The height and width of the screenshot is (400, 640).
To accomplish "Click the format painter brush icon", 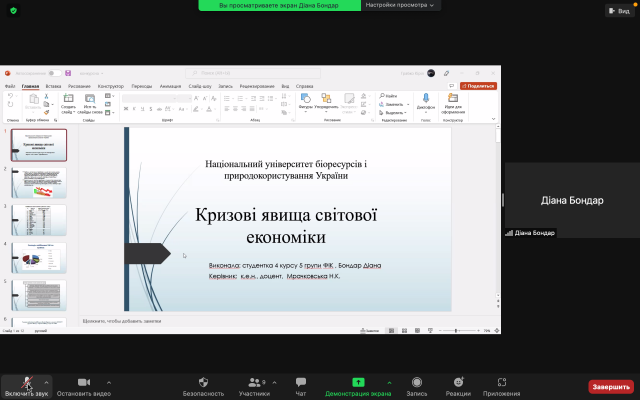I will coord(47,112).
